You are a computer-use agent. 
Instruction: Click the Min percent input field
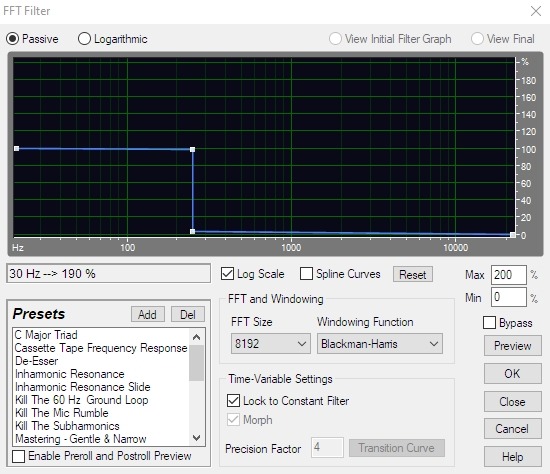pyautogui.click(x=509, y=297)
